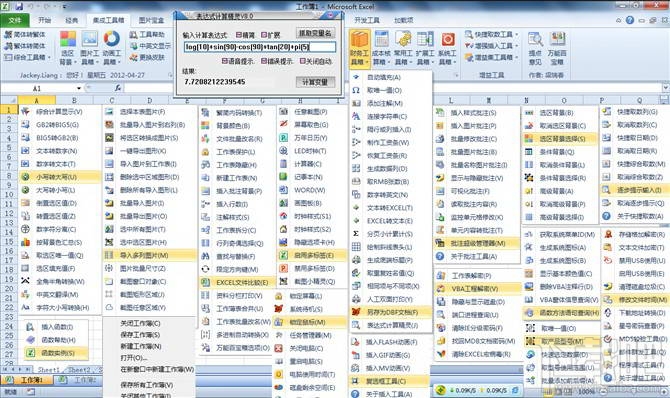Click the omega icon next to 取唯一值(O)
Screen dimensions: 670x398
click(x=356, y=90)
